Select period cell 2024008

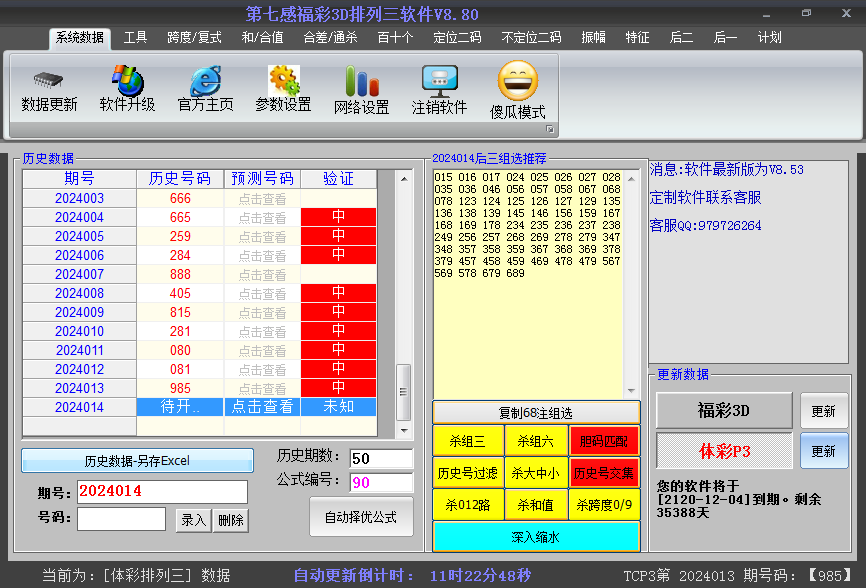click(80, 293)
